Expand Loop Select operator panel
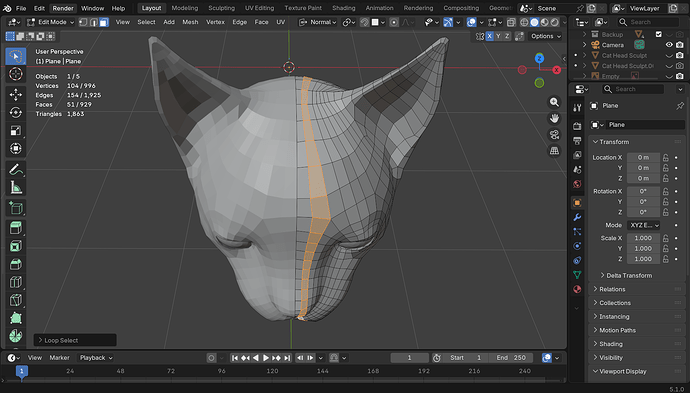 coord(75,340)
